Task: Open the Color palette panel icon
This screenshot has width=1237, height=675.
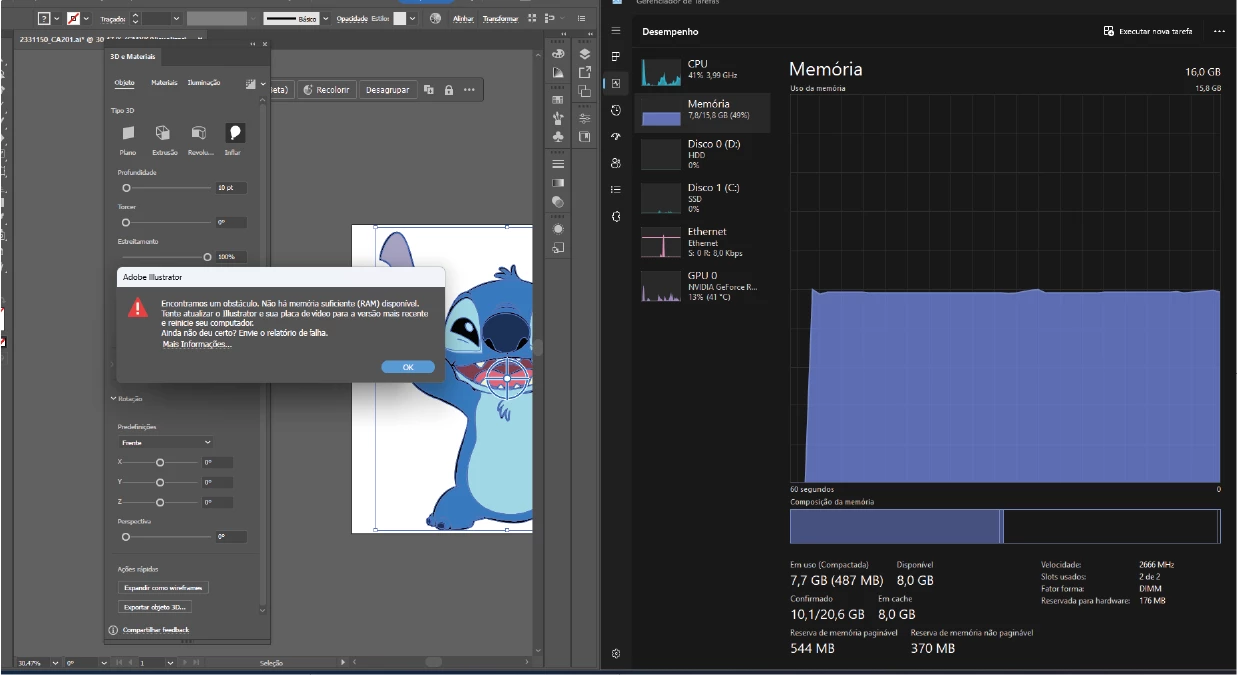Action: (558, 54)
